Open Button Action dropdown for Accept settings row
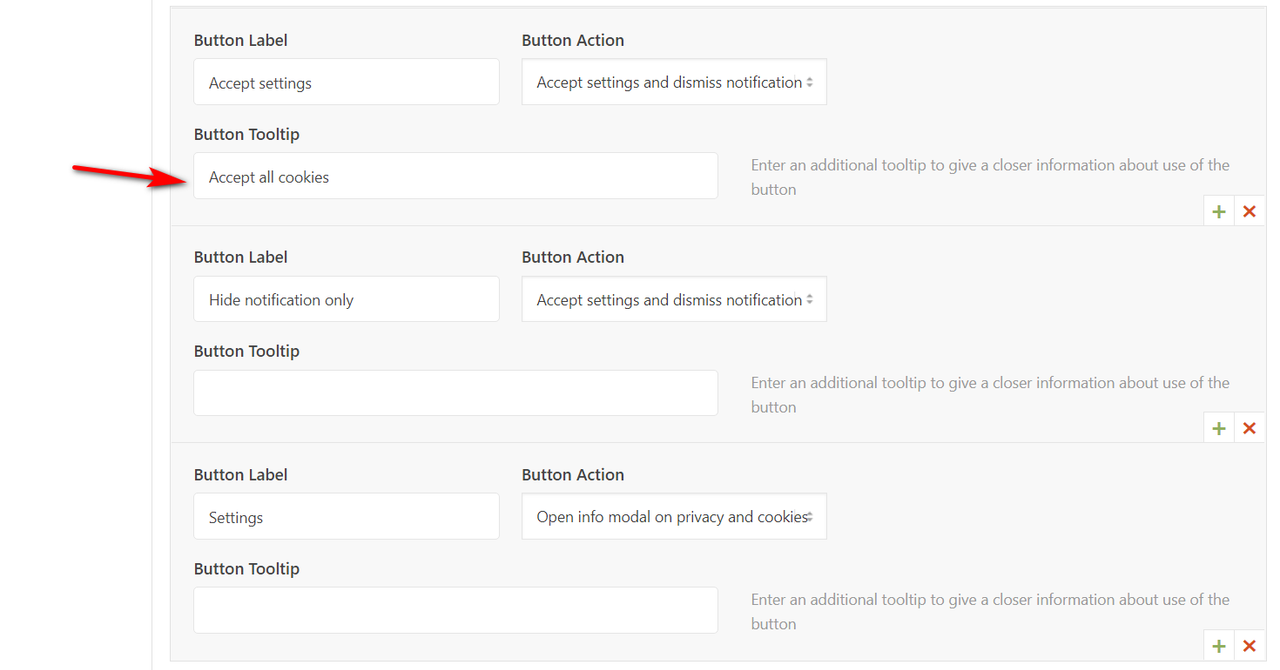 674,82
